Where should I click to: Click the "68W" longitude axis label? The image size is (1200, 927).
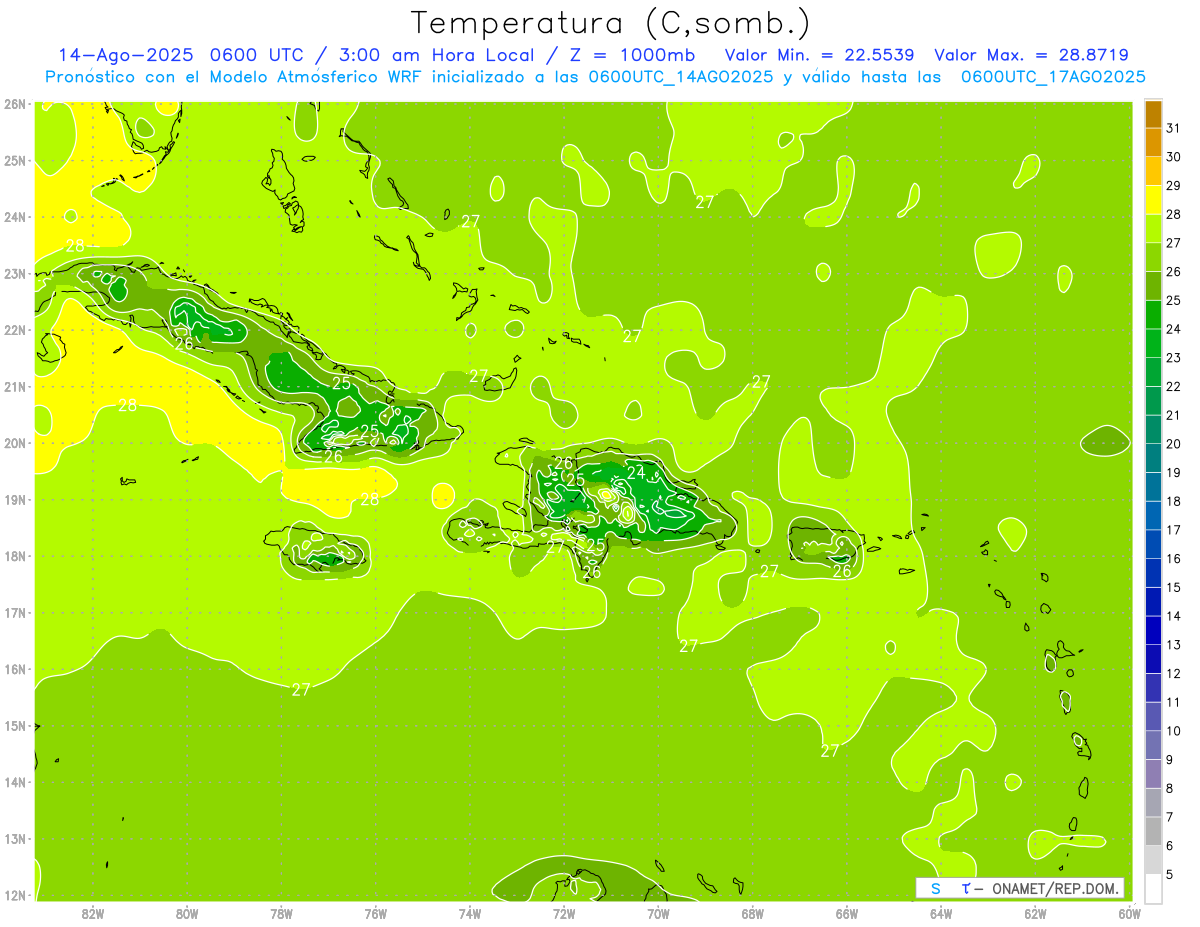(x=752, y=912)
